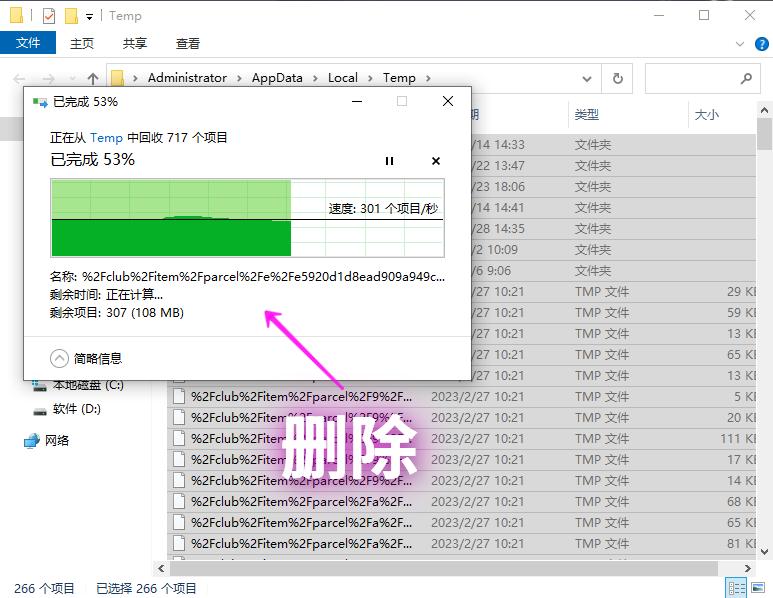
Task: Click the horizontal scrollbar thumb
Action: [x=444, y=568]
